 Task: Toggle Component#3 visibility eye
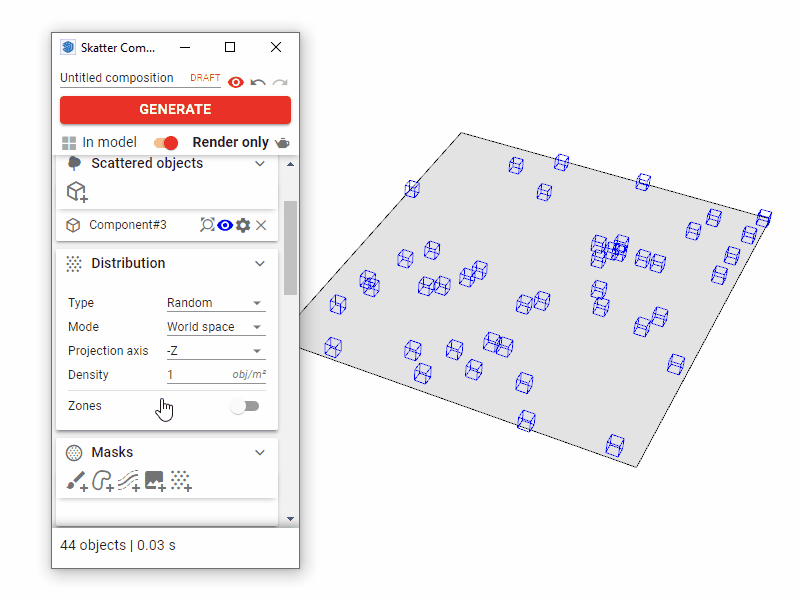click(225, 225)
